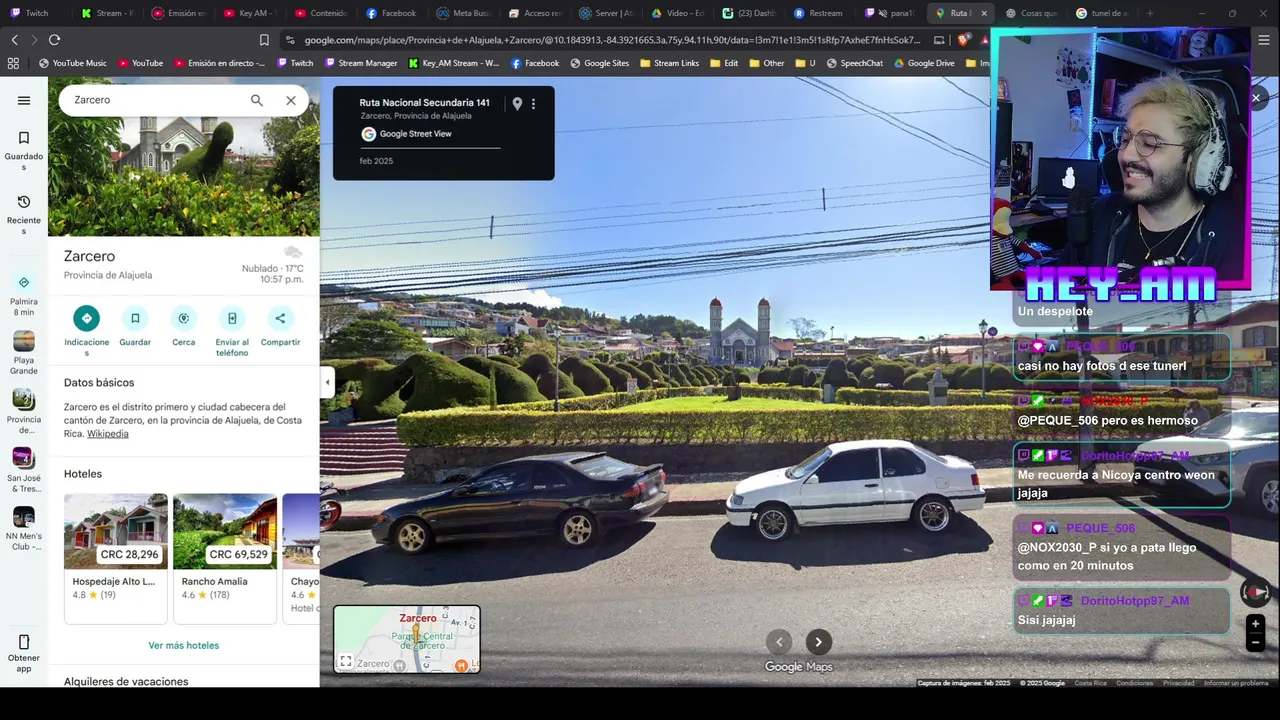The width and height of the screenshot is (1280, 720).
Task: Click the Obtener app phone icon
Action: coord(24,642)
